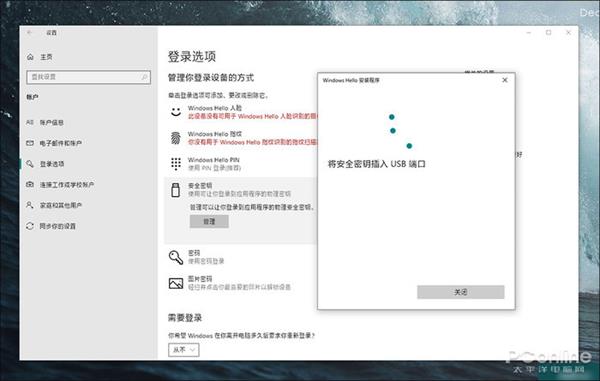Go to 同步你的设置 in sidebar
This screenshot has height=381, width=600.
[58, 226]
